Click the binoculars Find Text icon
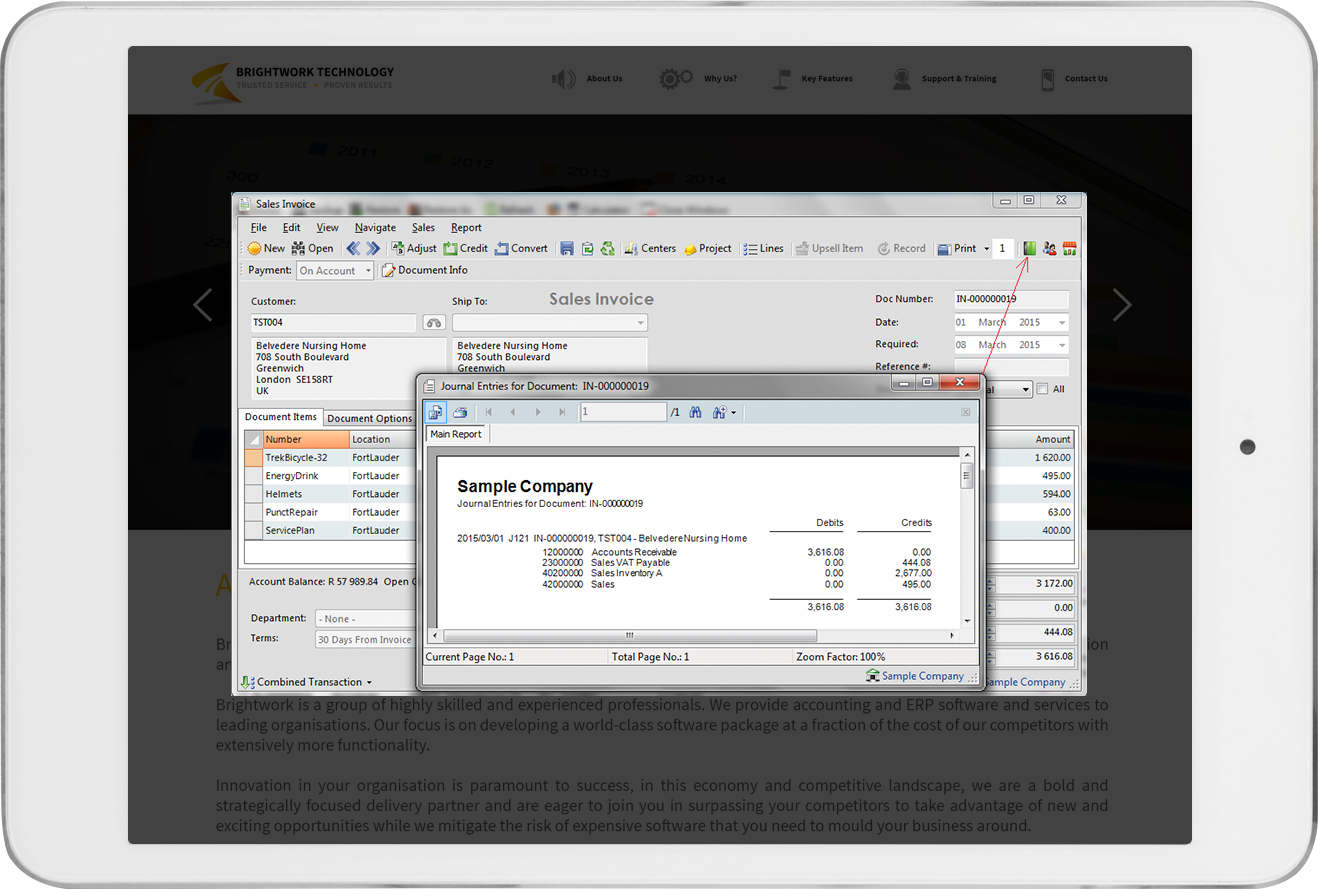The image size is (1318, 889). [696, 412]
